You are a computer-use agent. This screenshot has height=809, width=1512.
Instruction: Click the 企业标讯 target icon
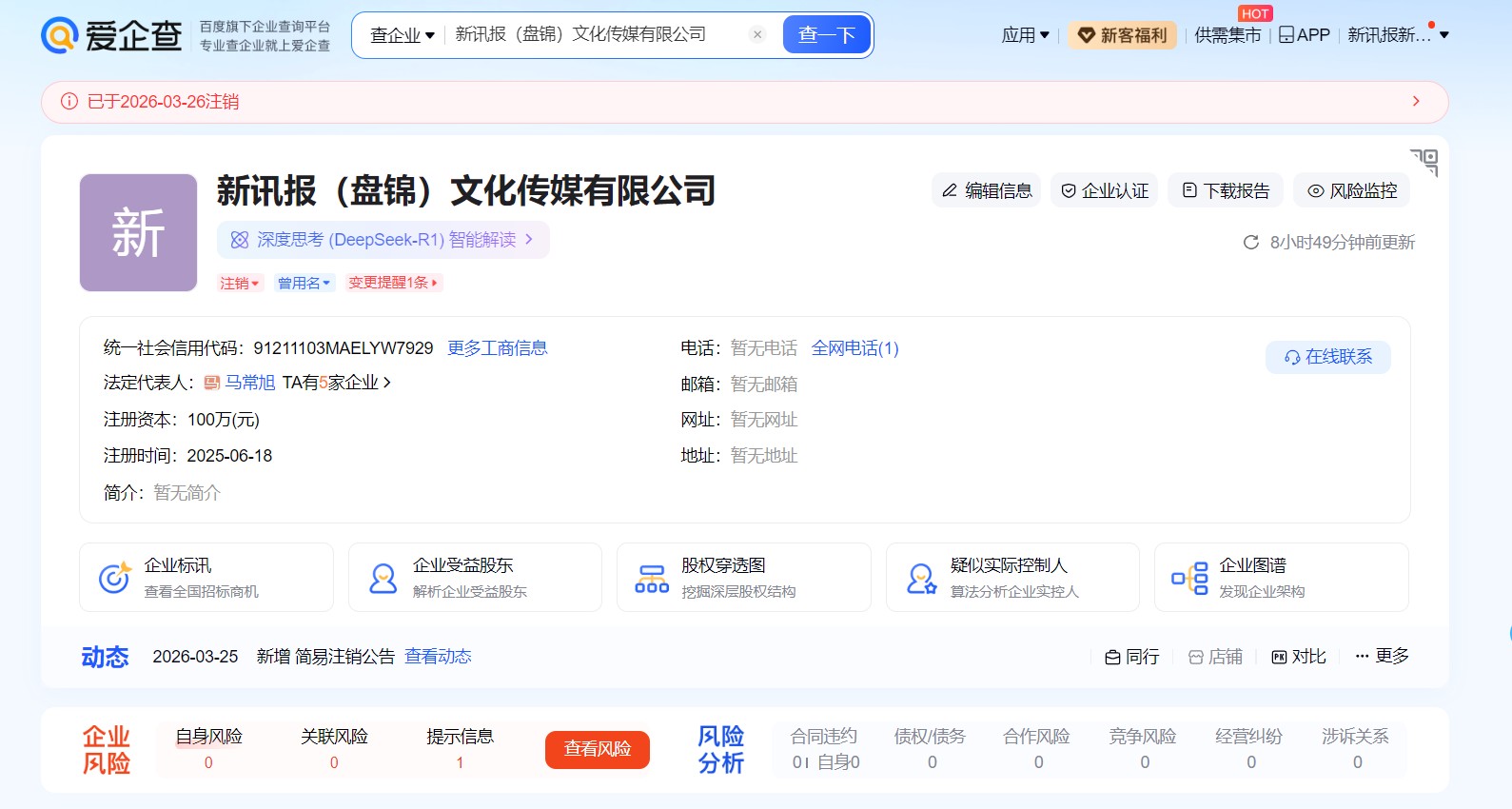pos(114,578)
